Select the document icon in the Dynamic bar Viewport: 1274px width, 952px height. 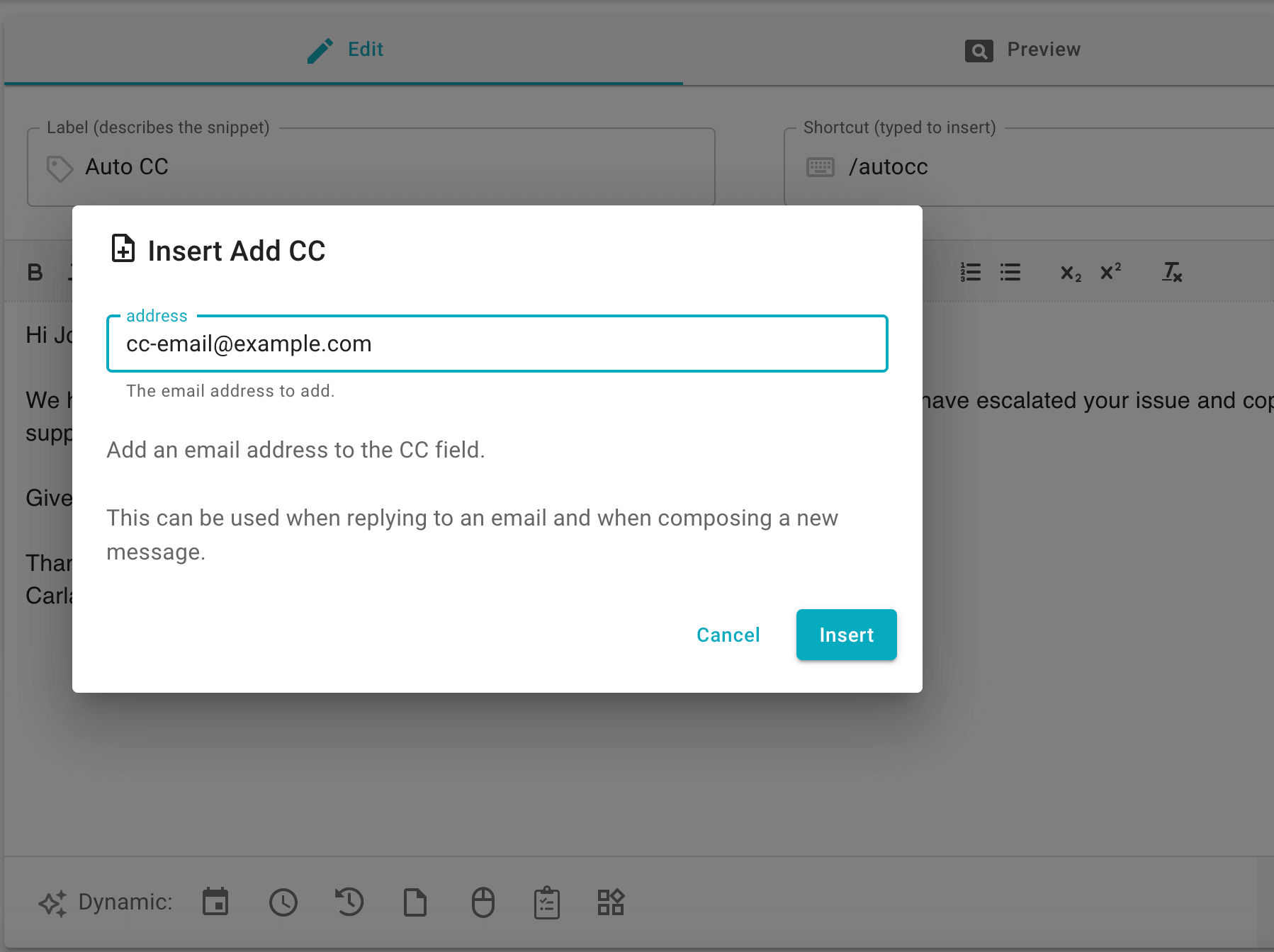(415, 902)
